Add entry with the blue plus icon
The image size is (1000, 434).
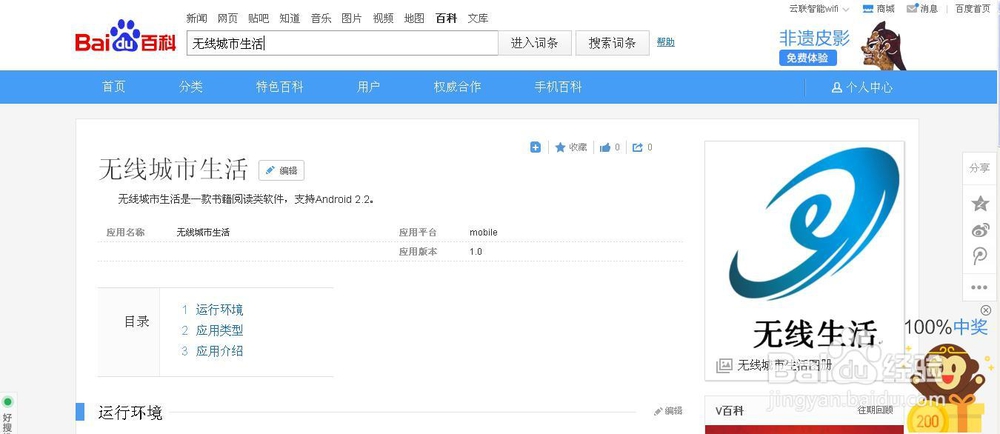pos(536,147)
